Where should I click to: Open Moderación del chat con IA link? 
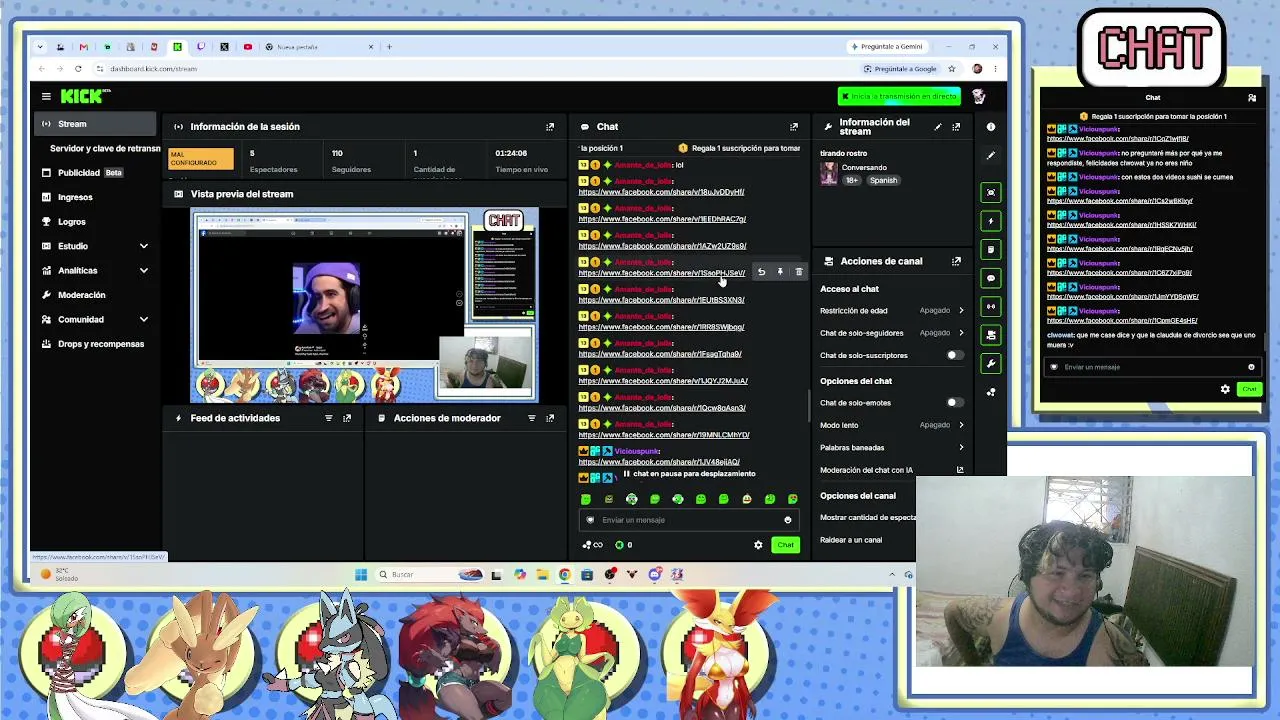click(x=892, y=470)
